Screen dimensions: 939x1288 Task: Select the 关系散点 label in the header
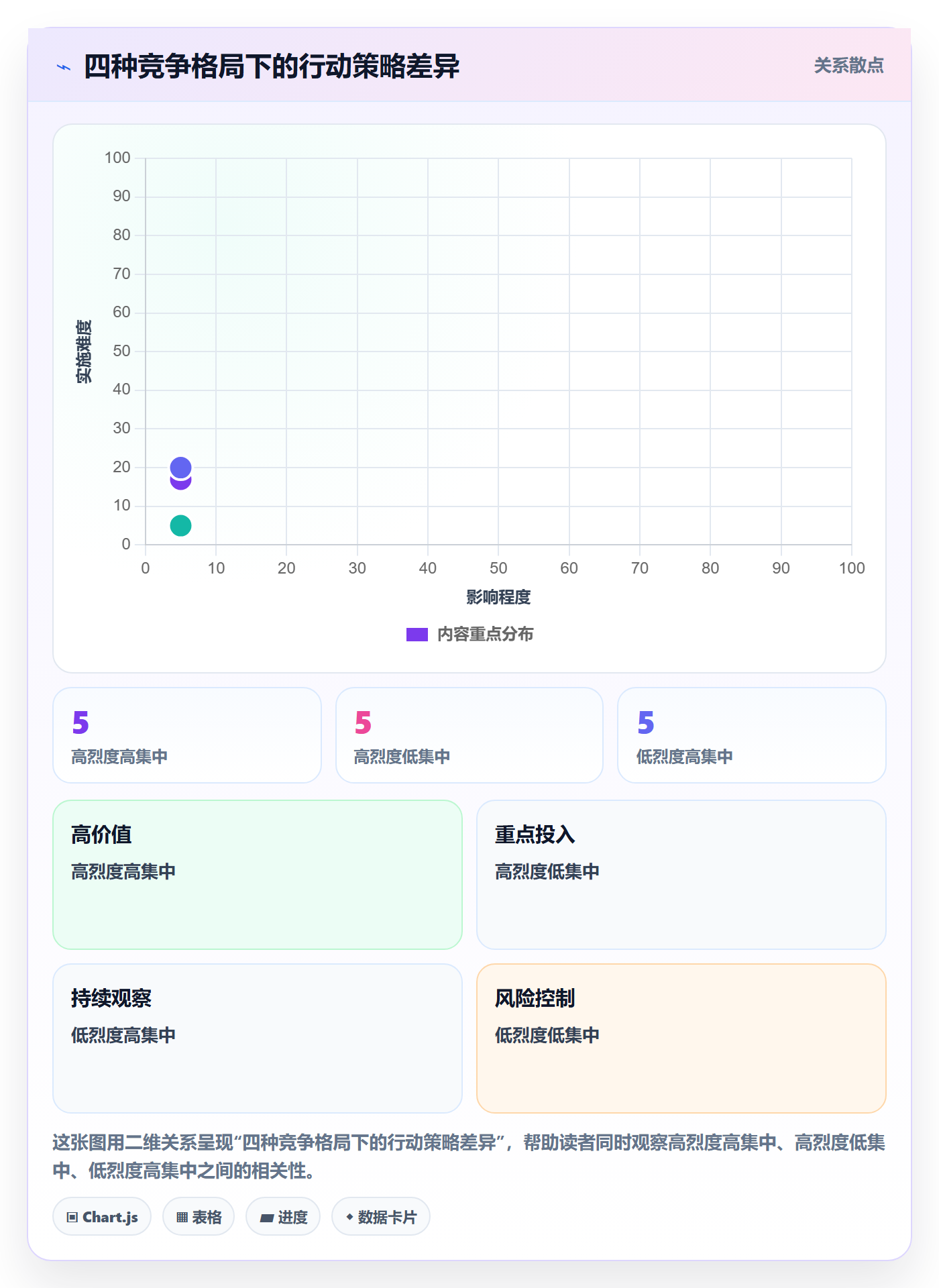(x=848, y=65)
